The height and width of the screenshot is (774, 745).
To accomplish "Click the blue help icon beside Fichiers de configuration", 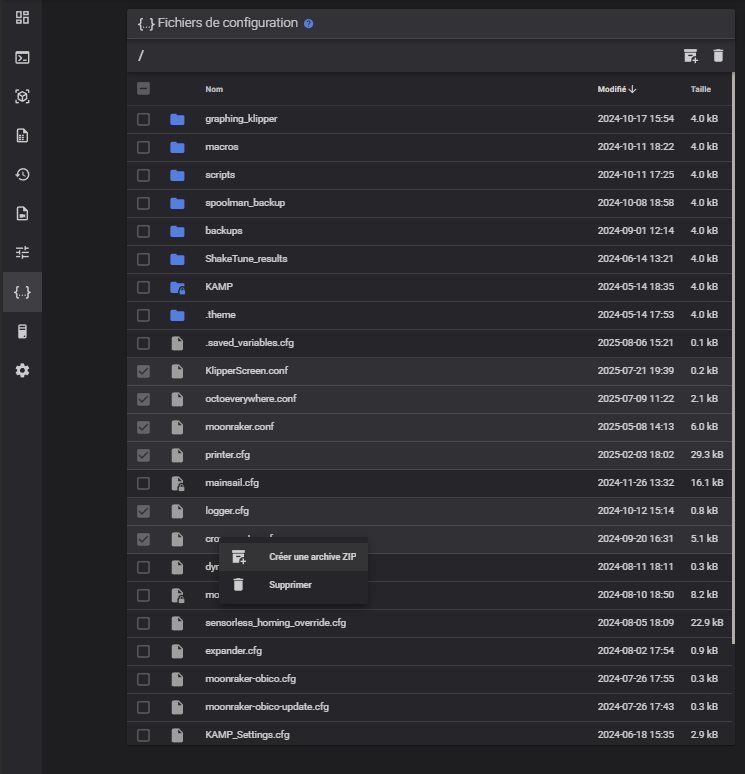I will (x=309, y=24).
